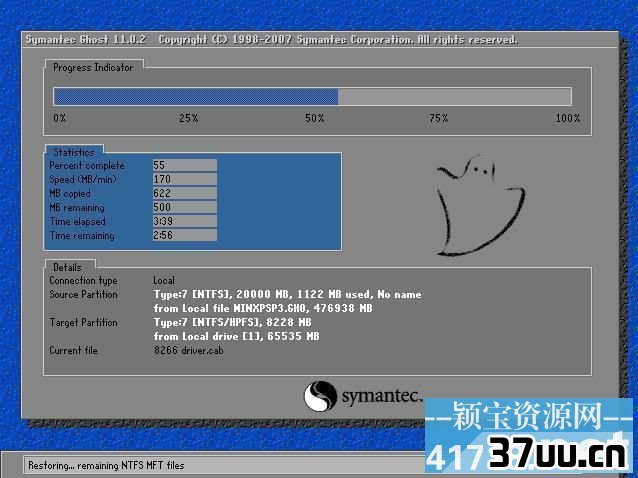Select the Details panel heading
This screenshot has height=478, width=638.
click(x=67, y=267)
